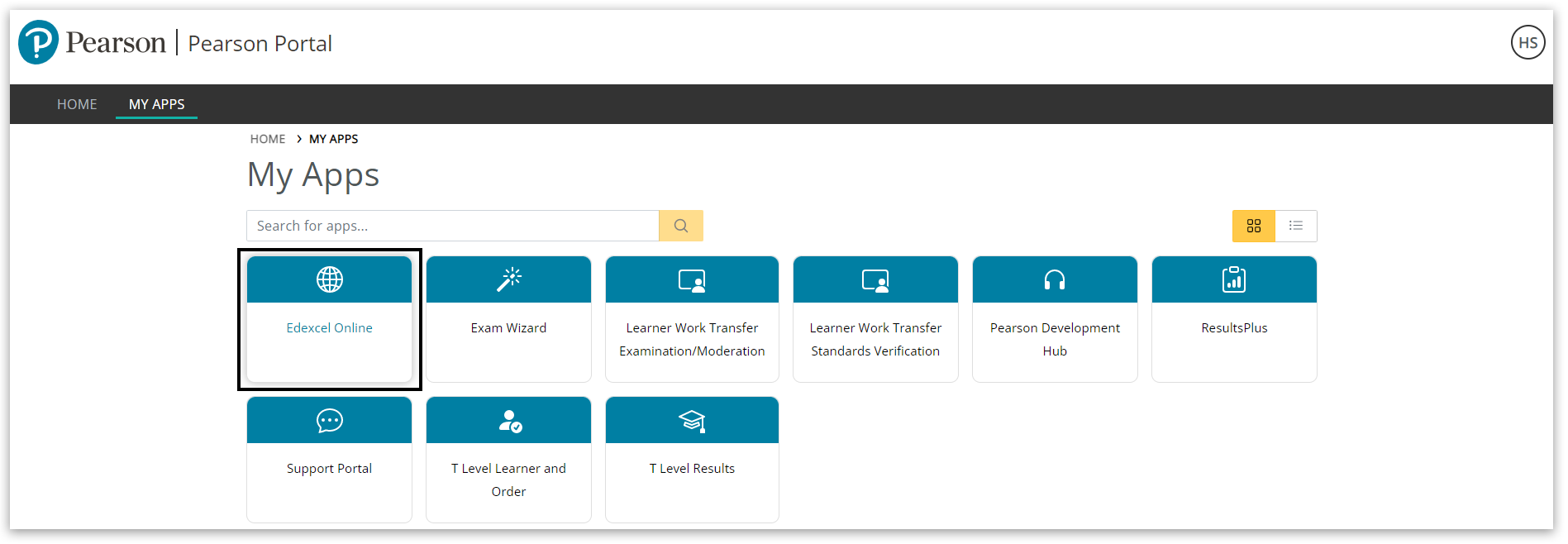Switch to list view layout
1568x544 pixels.
(x=1296, y=226)
